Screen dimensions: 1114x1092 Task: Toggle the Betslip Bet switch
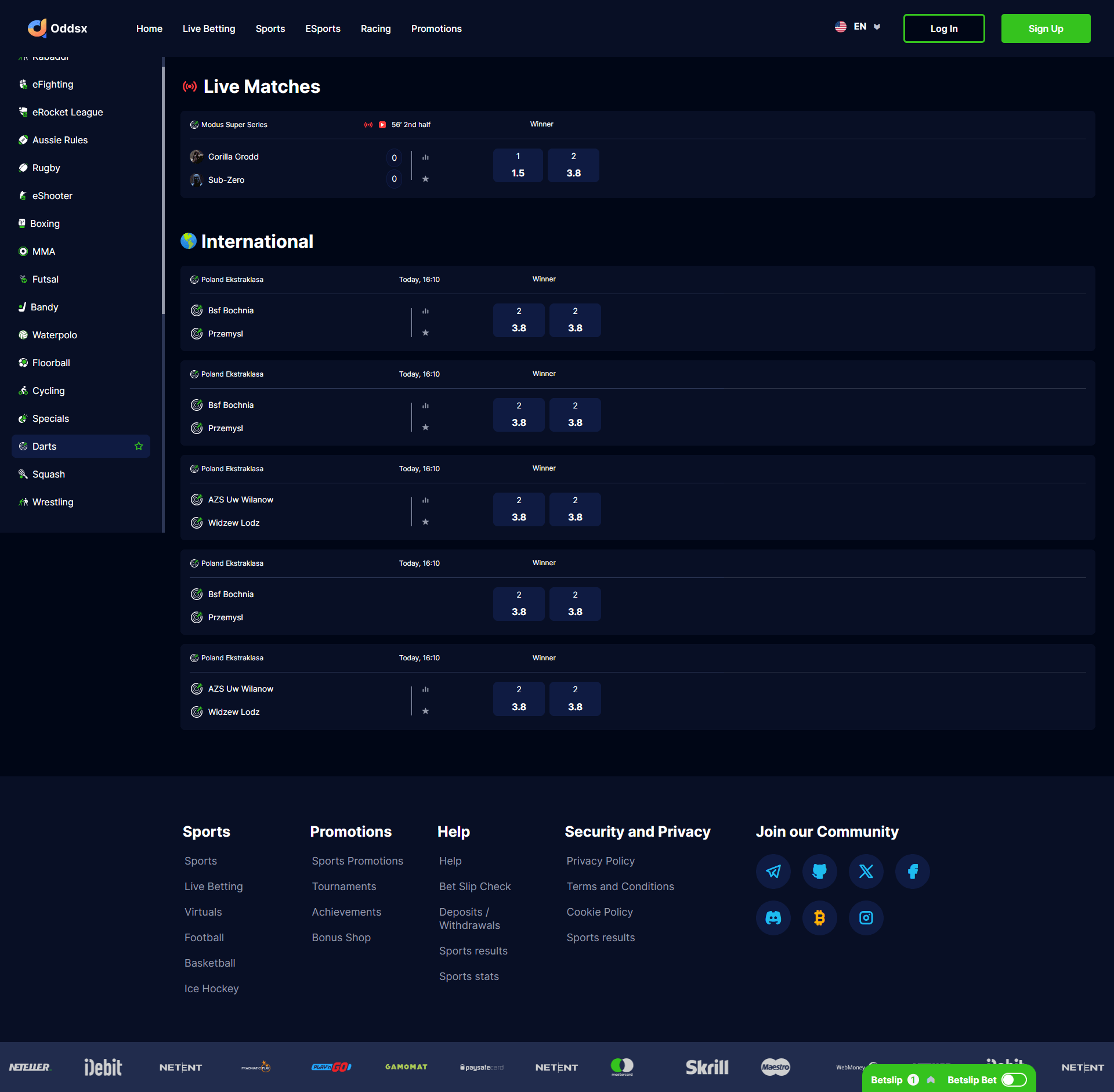[x=1014, y=1080]
